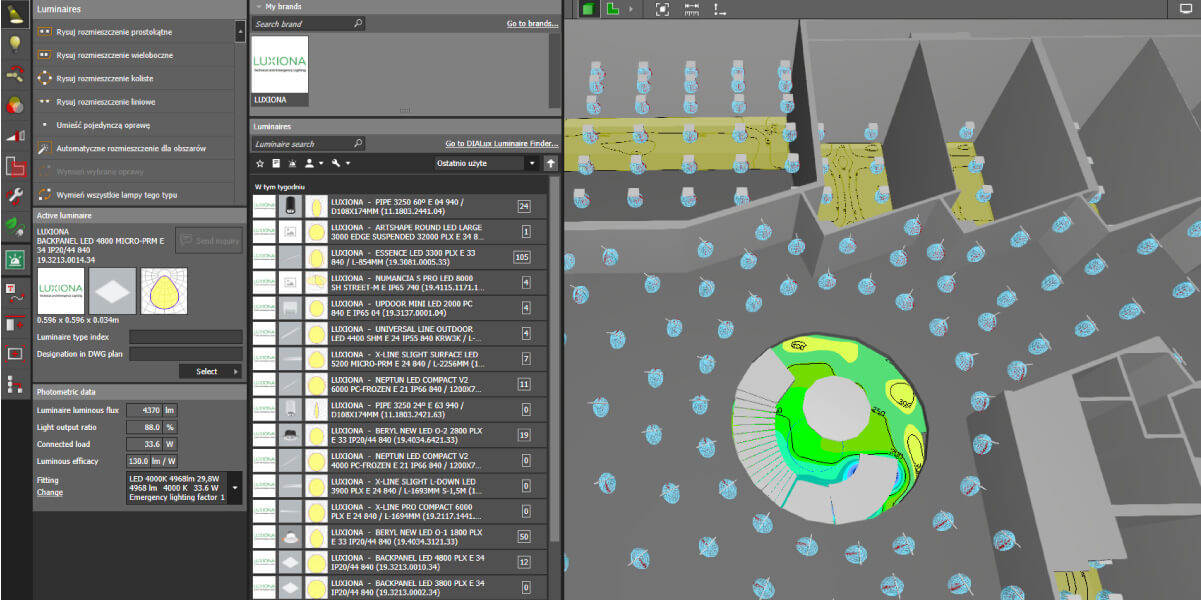Click the wrench maintenance sidebar icon

(15, 197)
